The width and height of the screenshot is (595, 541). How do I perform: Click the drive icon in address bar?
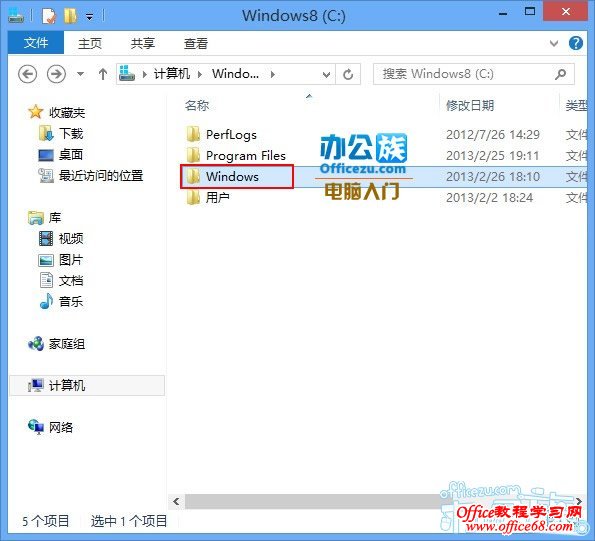tap(127, 73)
